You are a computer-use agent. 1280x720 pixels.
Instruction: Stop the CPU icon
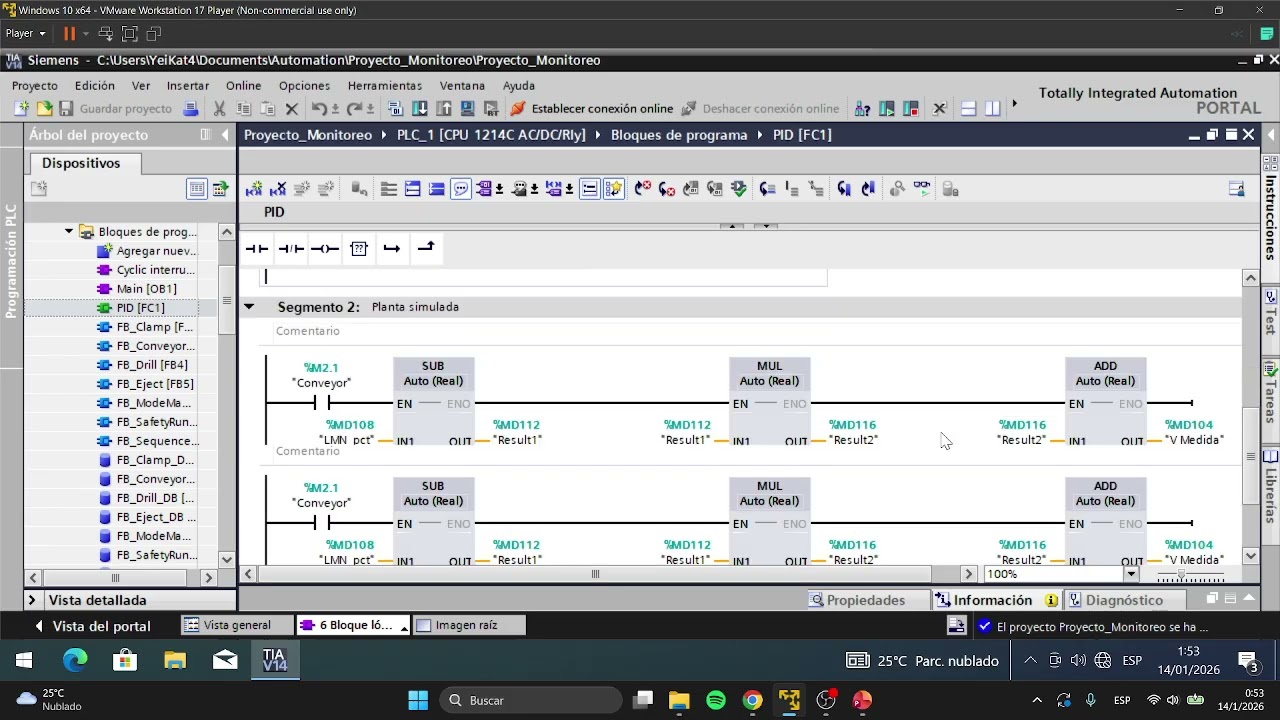[910, 108]
